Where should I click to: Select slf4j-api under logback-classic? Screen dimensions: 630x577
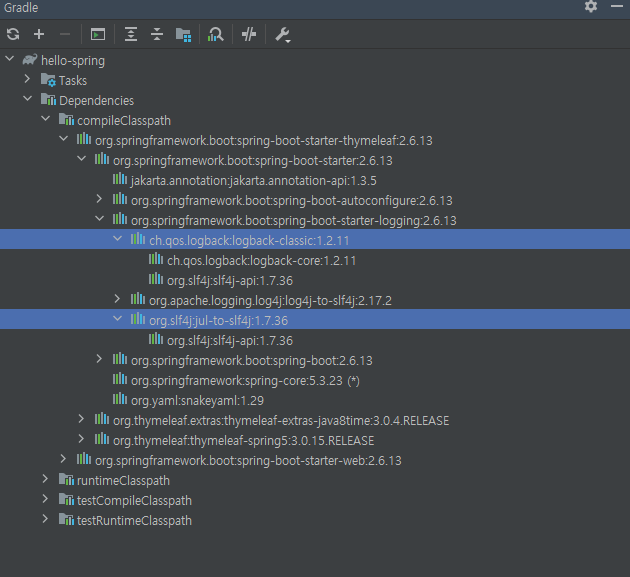point(315,280)
